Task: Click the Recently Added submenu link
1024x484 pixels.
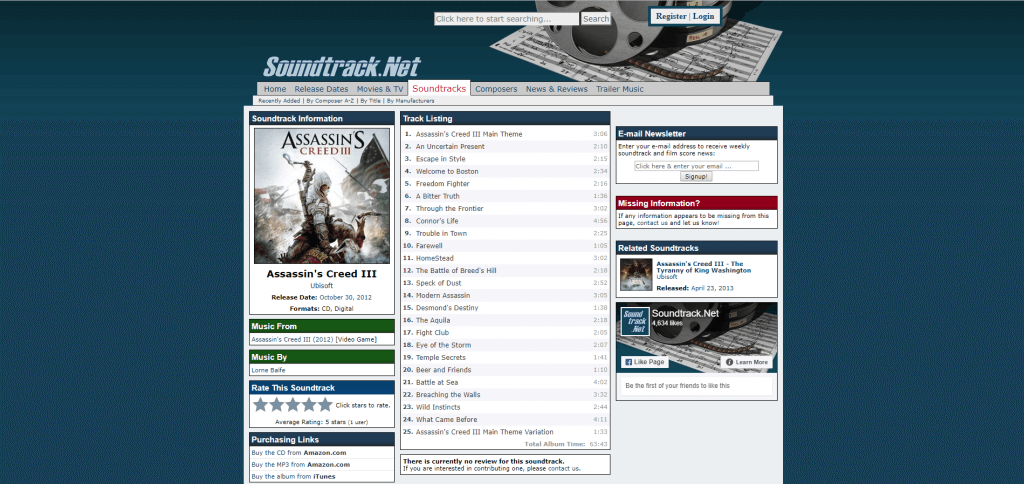Action: point(279,101)
